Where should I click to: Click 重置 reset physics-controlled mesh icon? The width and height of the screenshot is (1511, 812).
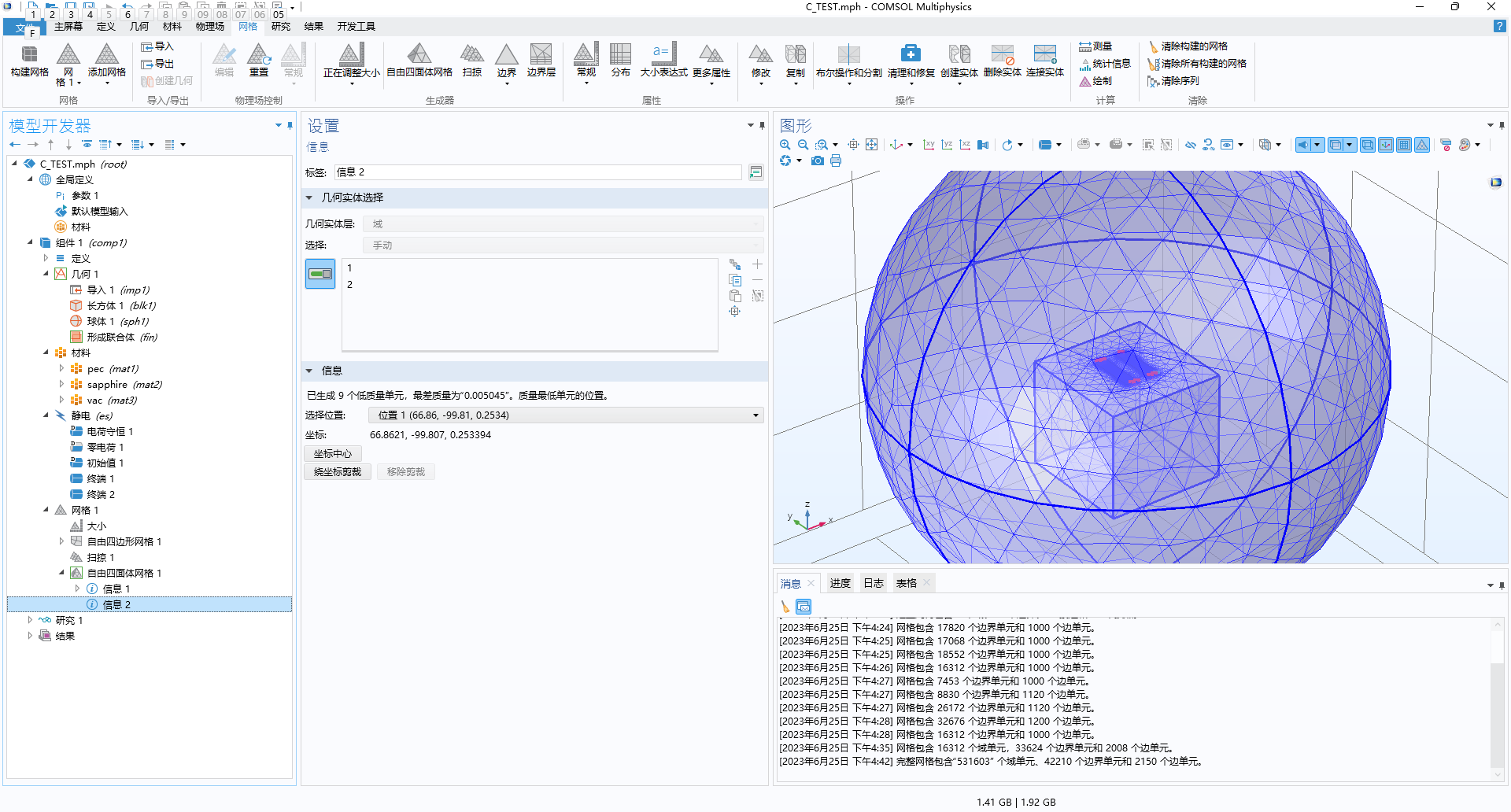(259, 61)
